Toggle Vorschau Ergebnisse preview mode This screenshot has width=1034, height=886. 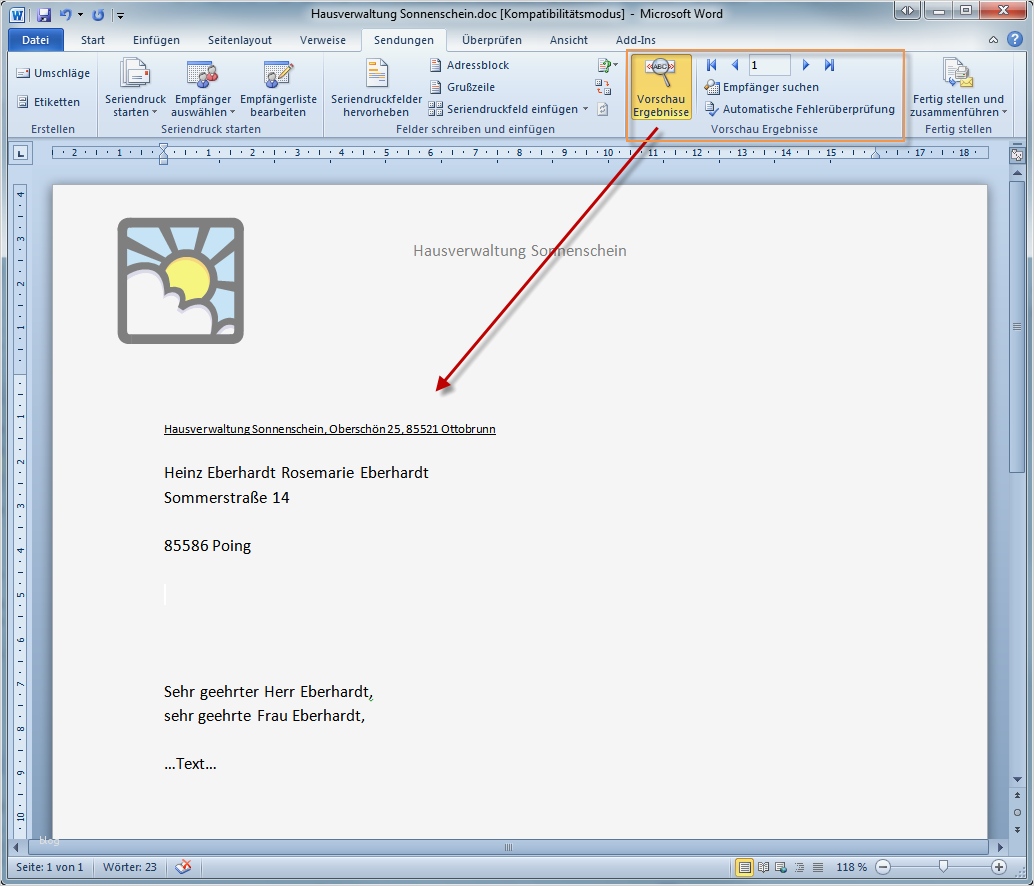[660, 87]
